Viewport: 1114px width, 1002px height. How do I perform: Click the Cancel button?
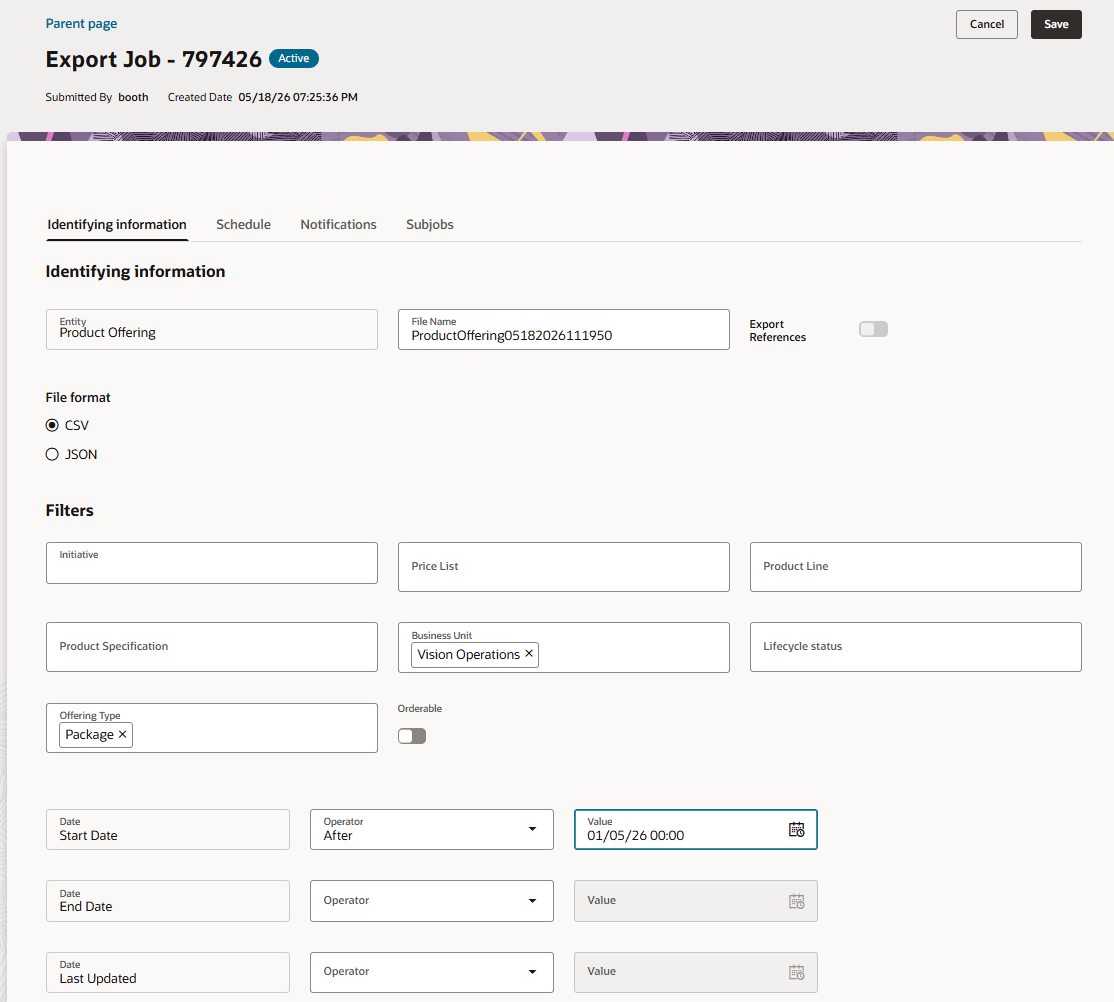(x=987, y=24)
